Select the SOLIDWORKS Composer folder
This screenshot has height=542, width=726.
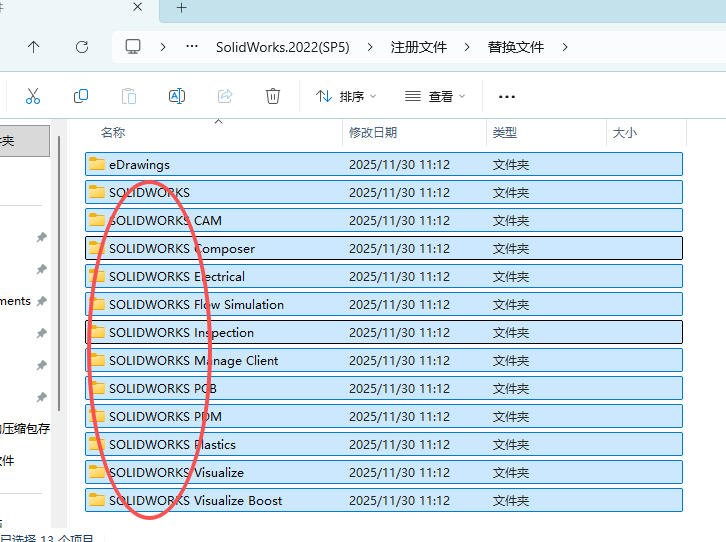384,248
